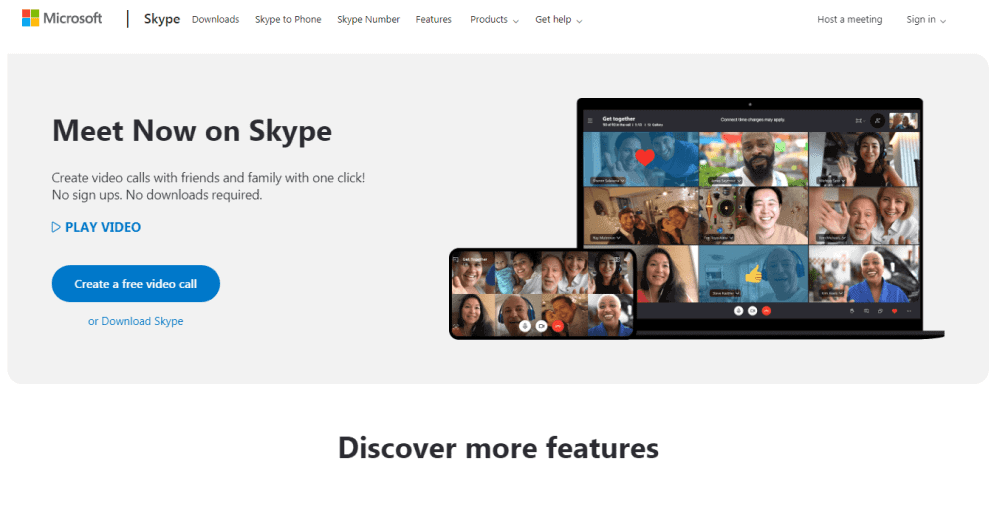Click red end-call icon in phone mockup
The image size is (996, 506).
558,326
